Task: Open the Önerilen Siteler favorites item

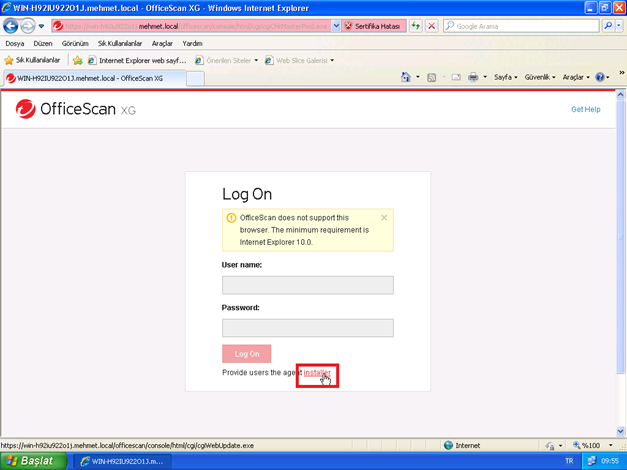Action: pyautogui.click(x=226, y=60)
